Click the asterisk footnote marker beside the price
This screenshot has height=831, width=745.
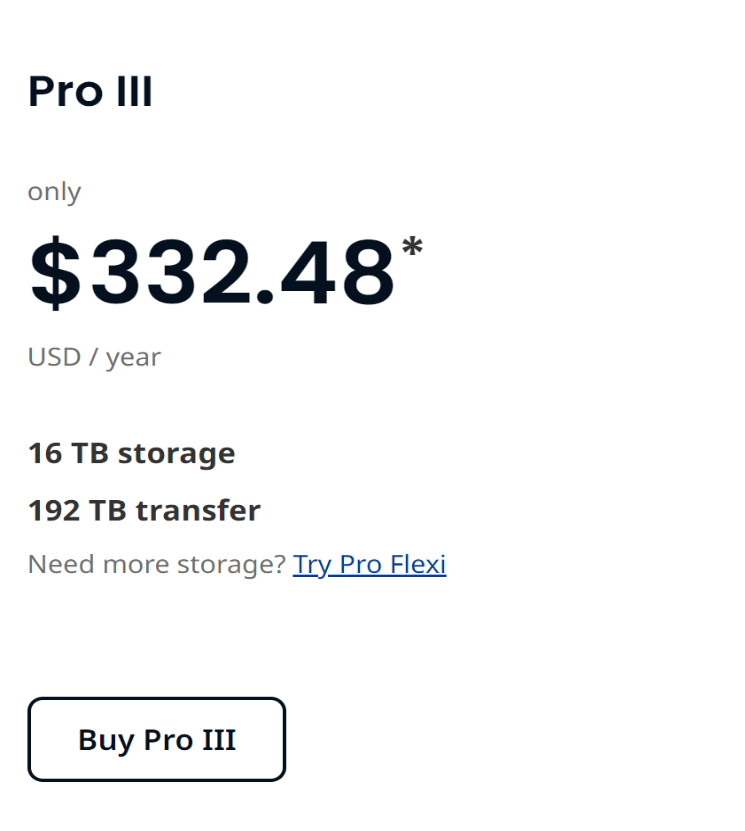point(412,246)
